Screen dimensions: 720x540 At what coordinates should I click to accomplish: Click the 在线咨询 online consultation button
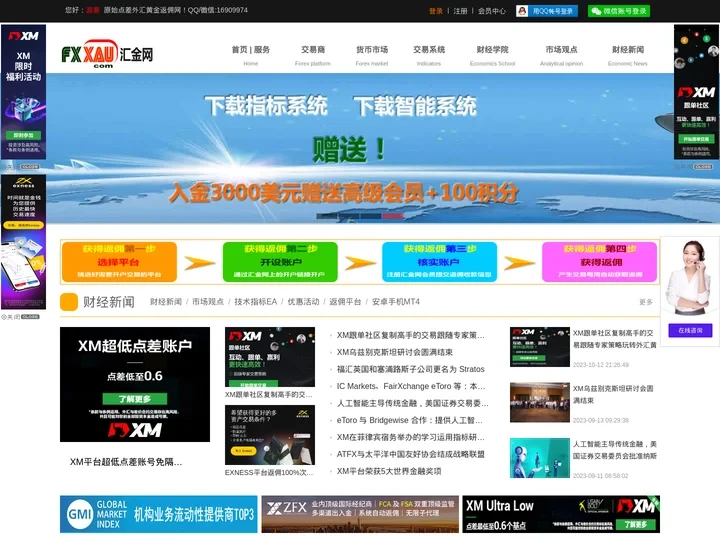tap(690, 330)
